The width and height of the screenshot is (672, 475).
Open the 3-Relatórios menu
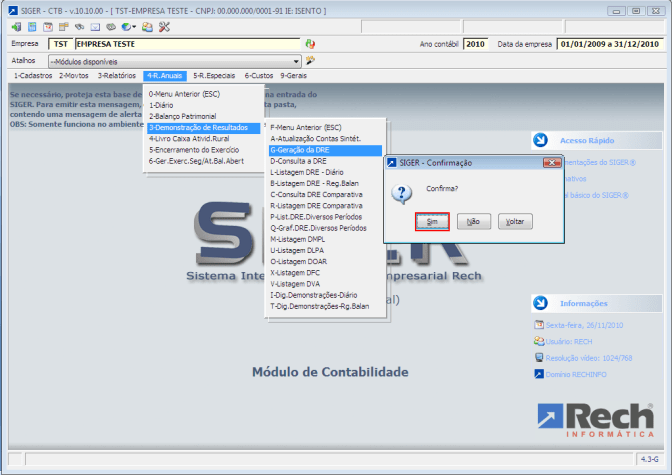117,75
